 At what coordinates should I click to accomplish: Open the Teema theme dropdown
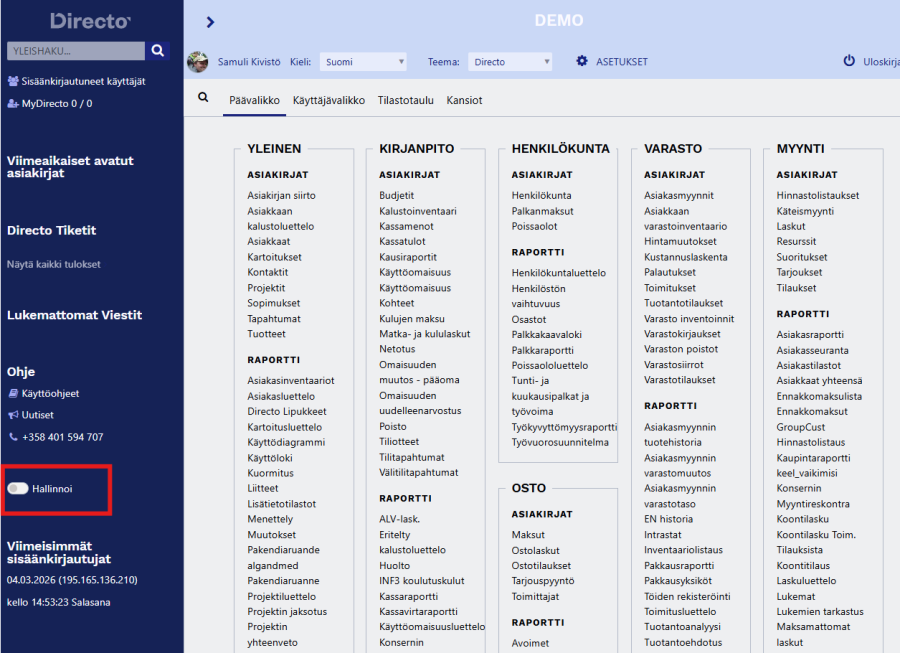(x=509, y=62)
